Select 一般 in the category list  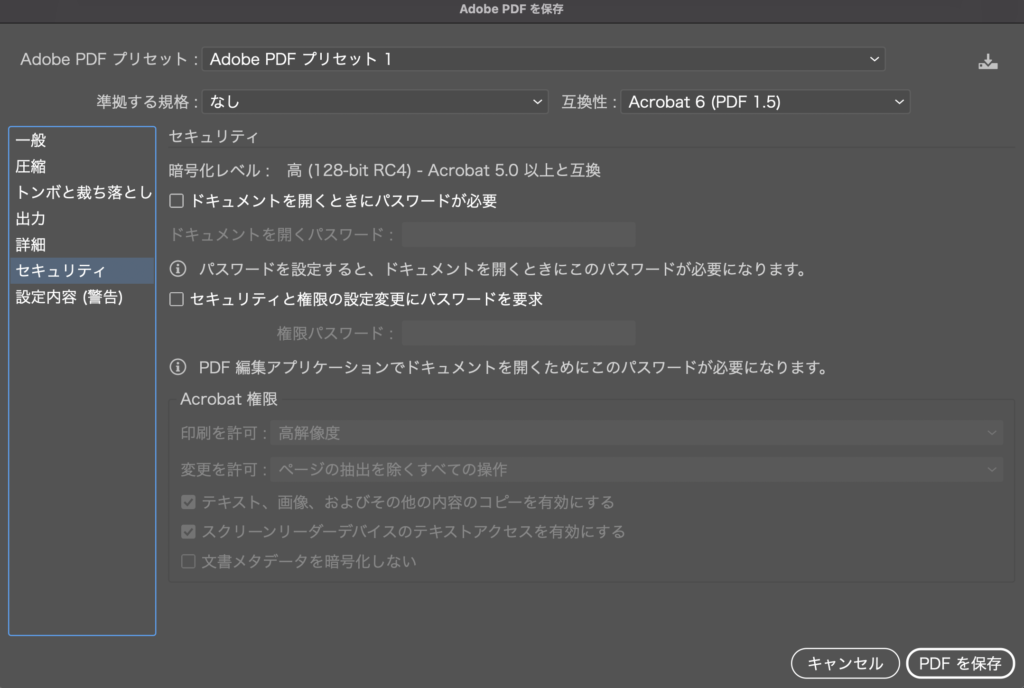[x=31, y=141]
